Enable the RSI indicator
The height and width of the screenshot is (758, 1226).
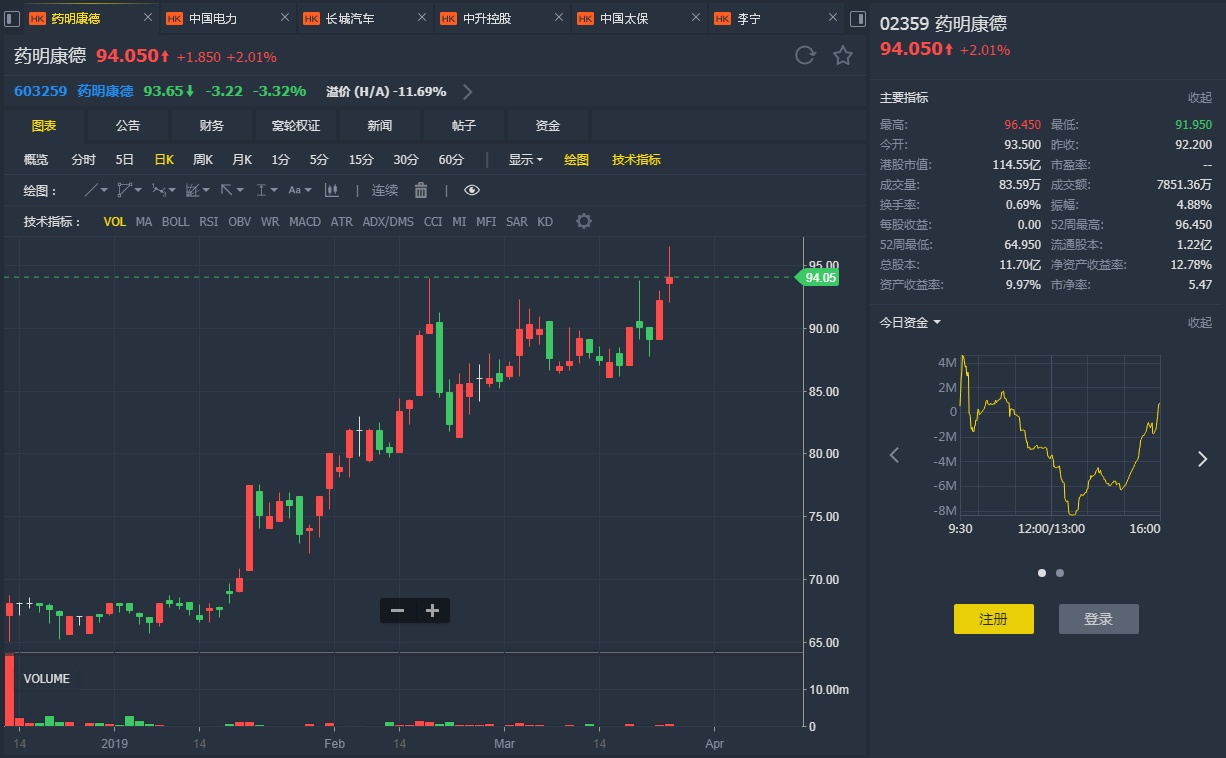[208, 222]
